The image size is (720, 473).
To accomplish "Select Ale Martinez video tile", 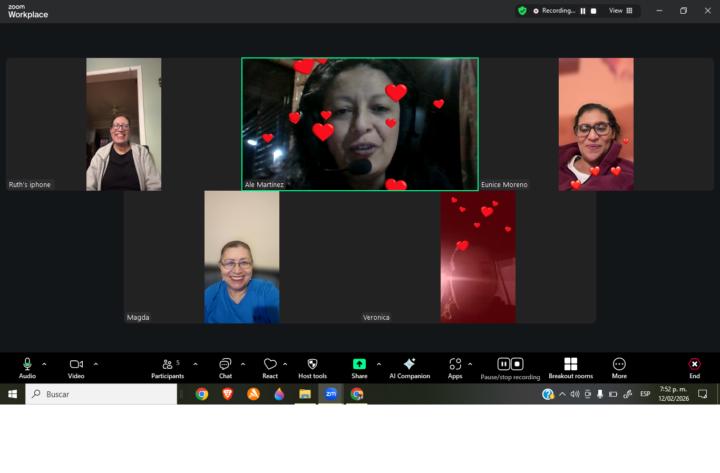I will point(360,124).
